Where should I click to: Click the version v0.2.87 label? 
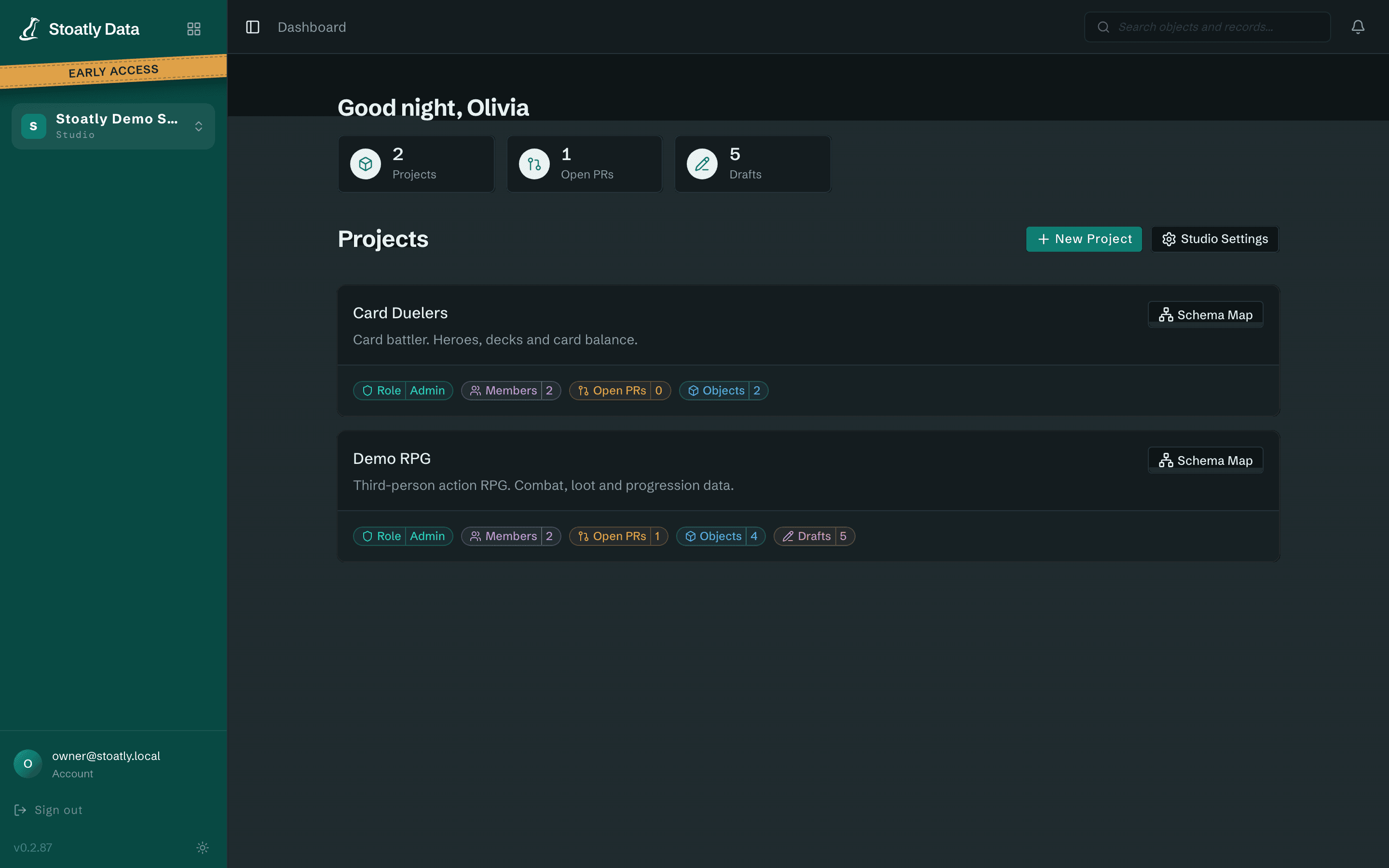(33, 847)
